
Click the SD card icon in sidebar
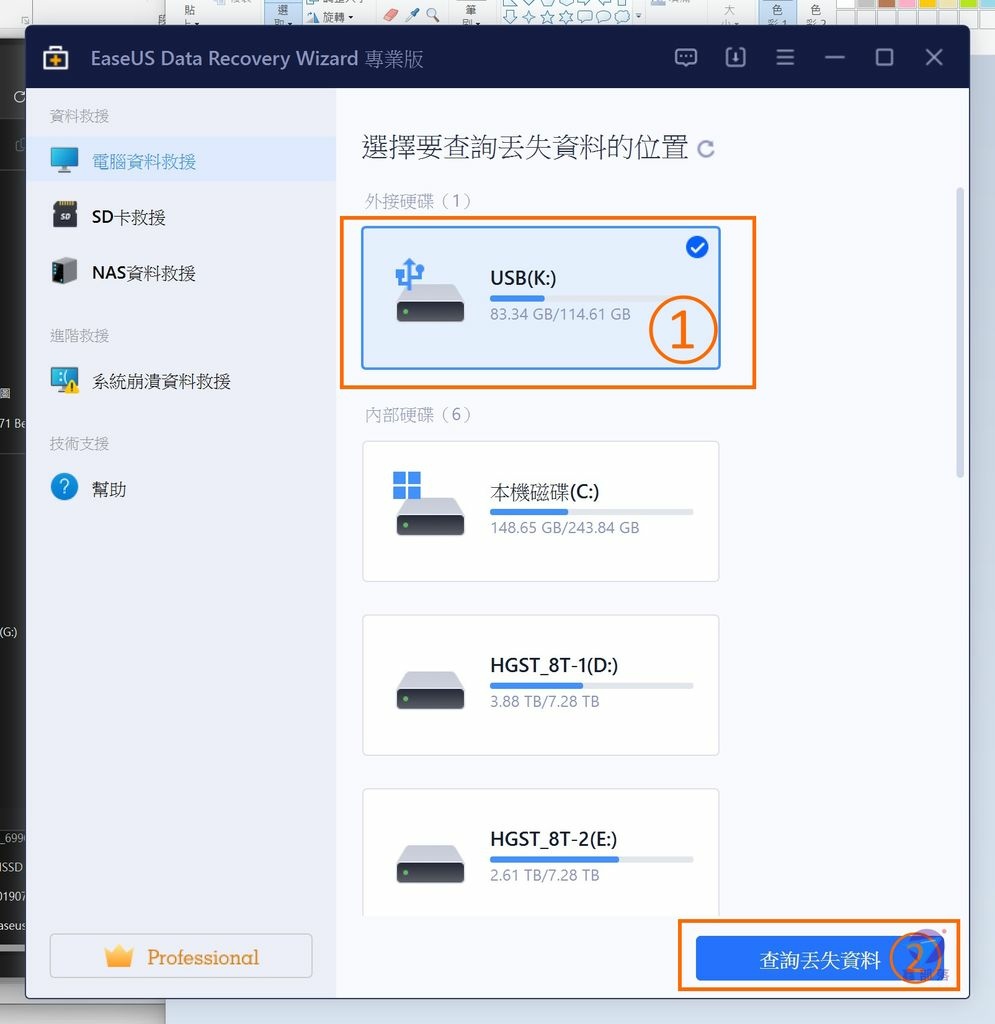point(65,214)
